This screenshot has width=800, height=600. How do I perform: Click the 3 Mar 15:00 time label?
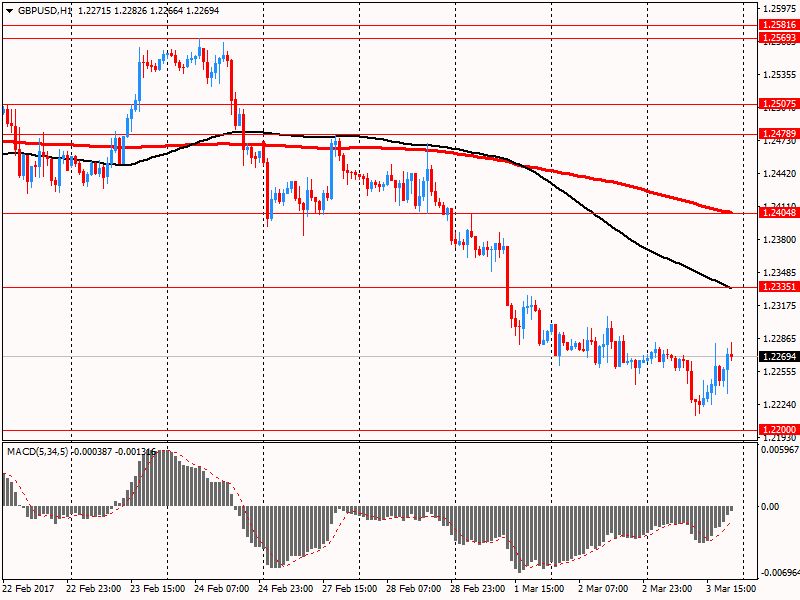tap(731, 589)
